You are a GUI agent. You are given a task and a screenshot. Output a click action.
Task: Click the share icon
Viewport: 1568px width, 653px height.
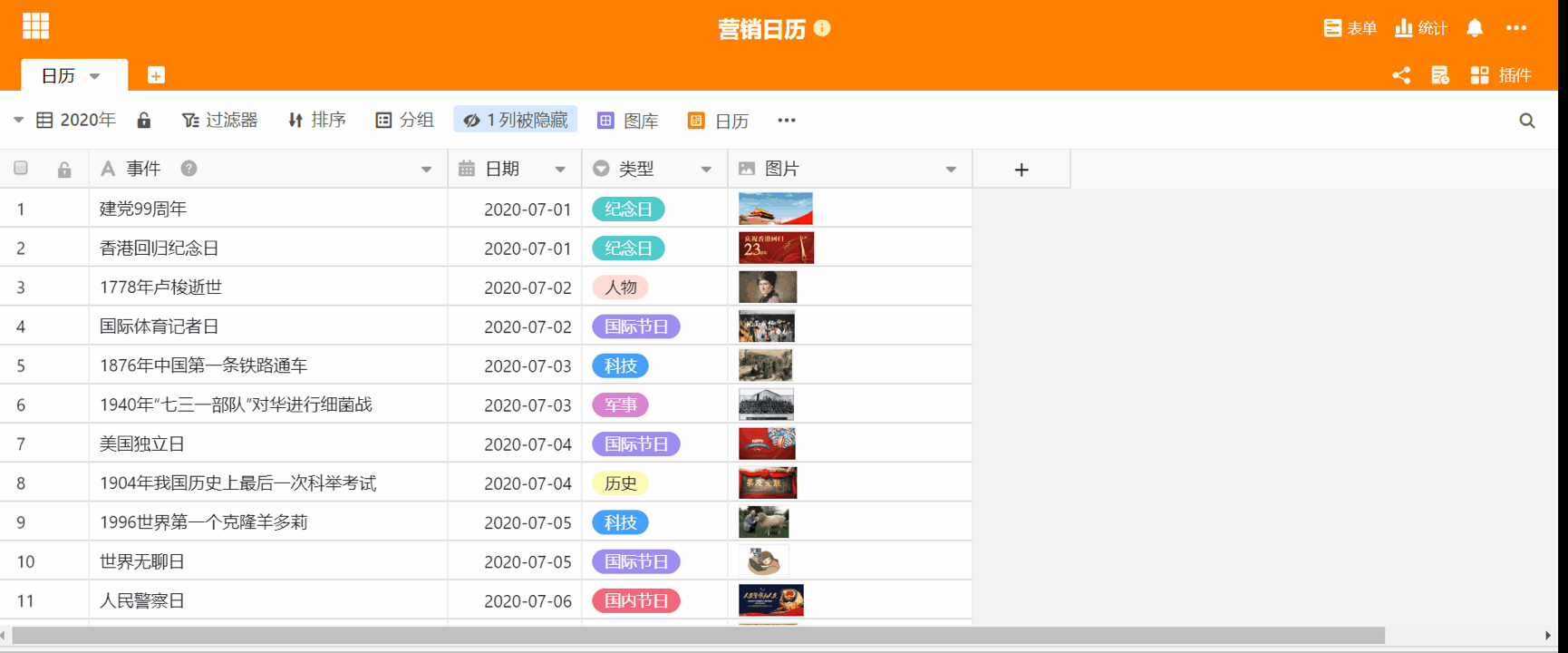pos(1401,75)
